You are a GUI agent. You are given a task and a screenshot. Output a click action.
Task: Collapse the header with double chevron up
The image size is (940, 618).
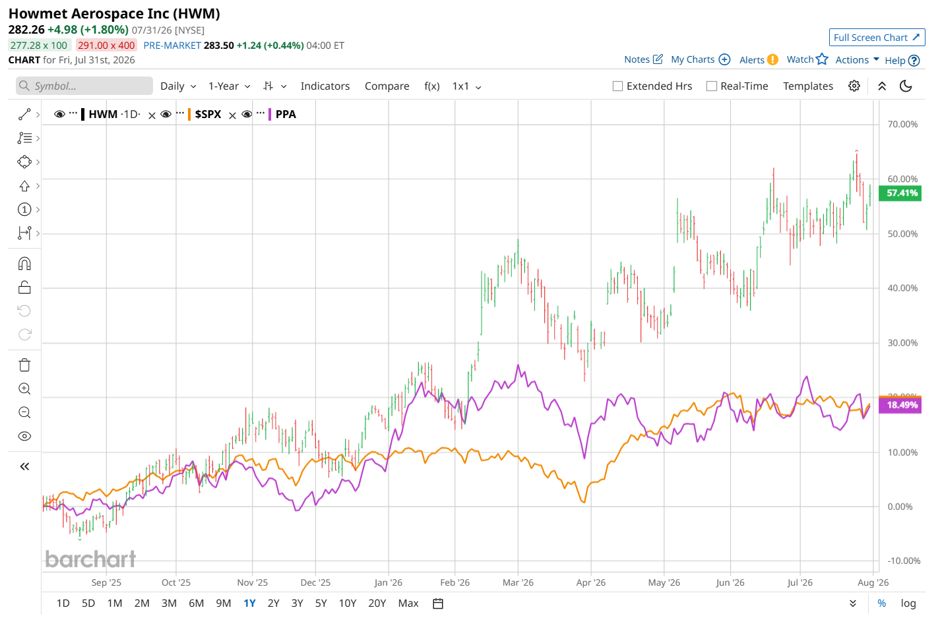pos(882,86)
